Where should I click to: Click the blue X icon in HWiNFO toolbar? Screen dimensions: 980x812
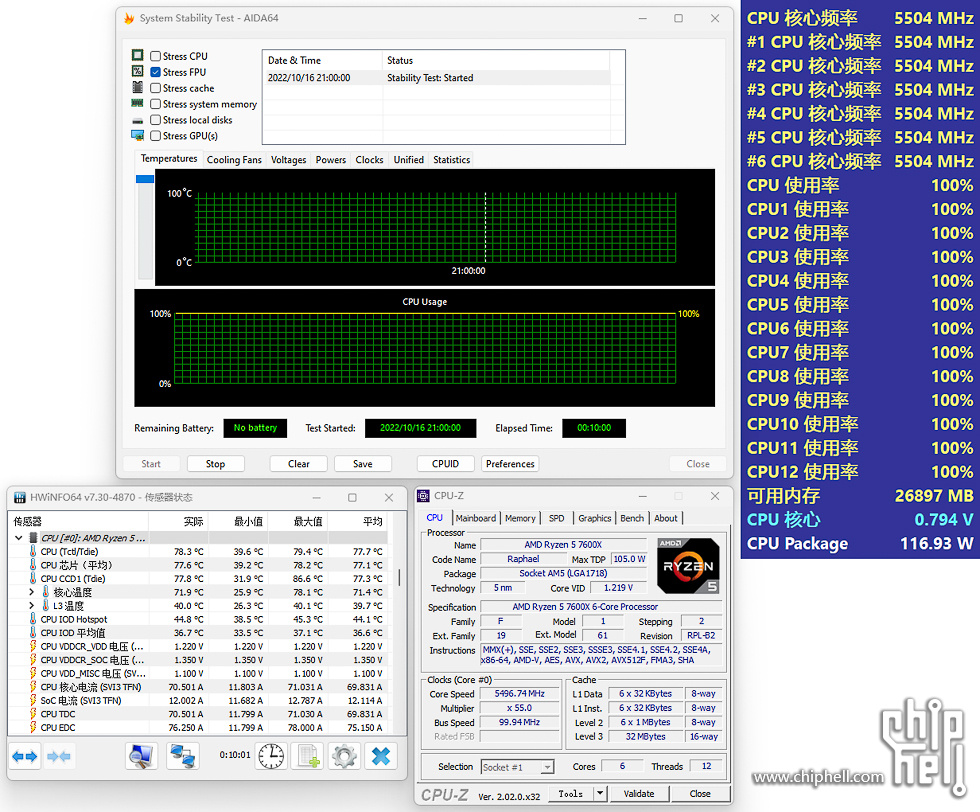pyautogui.click(x=381, y=757)
